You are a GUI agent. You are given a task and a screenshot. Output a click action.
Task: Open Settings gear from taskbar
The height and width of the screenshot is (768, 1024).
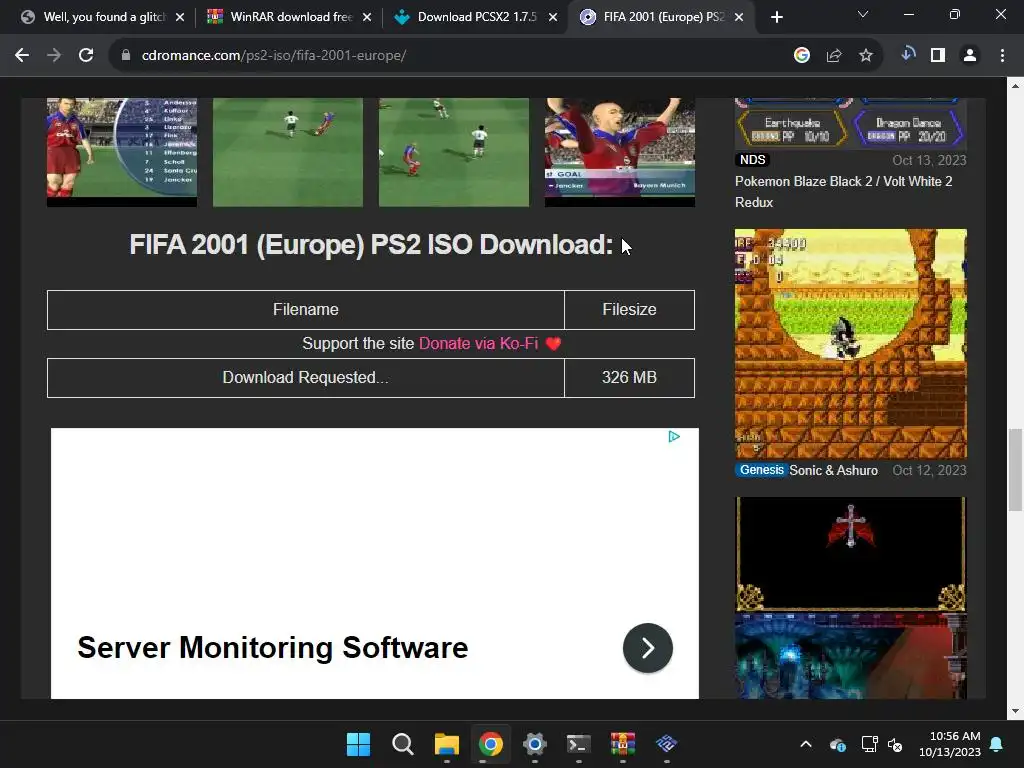[x=534, y=744]
